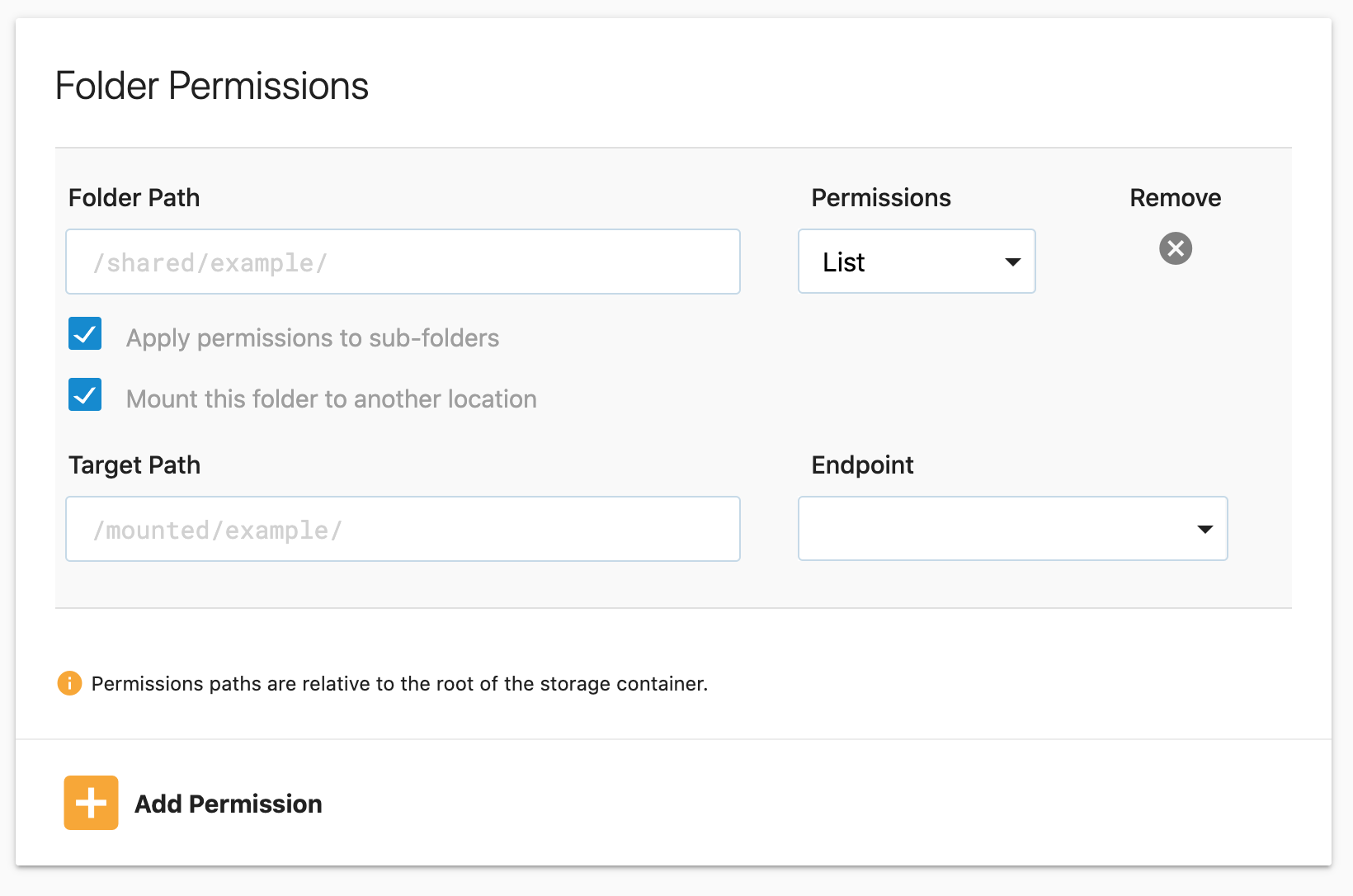Open the Permissions dropdown showing List
The width and height of the screenshot is (1353, 896).
(x=916, y=262)
